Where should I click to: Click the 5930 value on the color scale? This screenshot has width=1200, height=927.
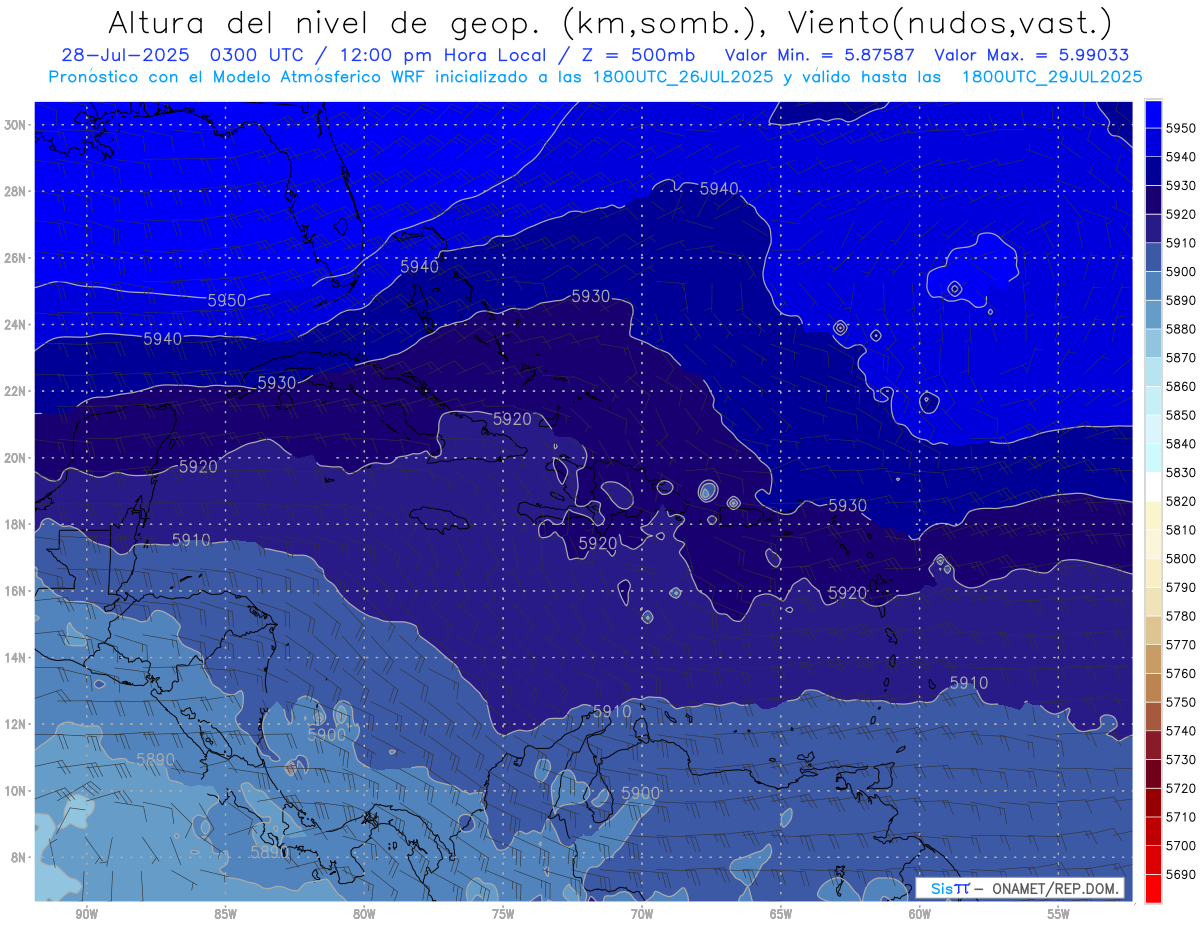[x=1181, y=186]
